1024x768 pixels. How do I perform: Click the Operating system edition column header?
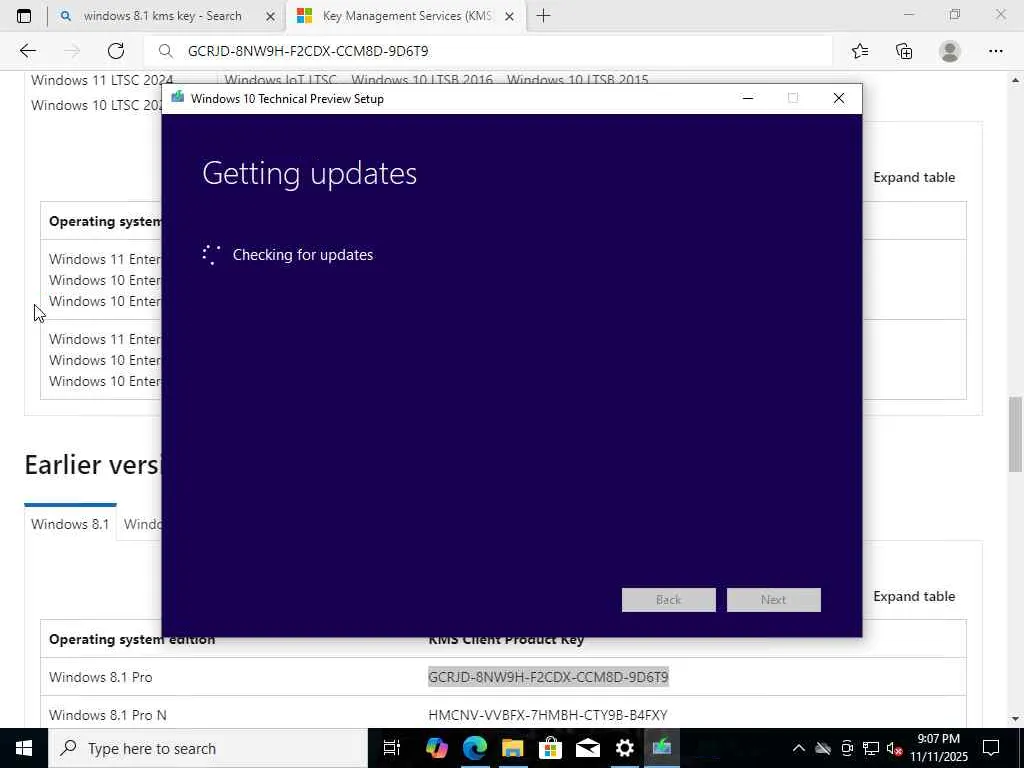tap(132, 639)
